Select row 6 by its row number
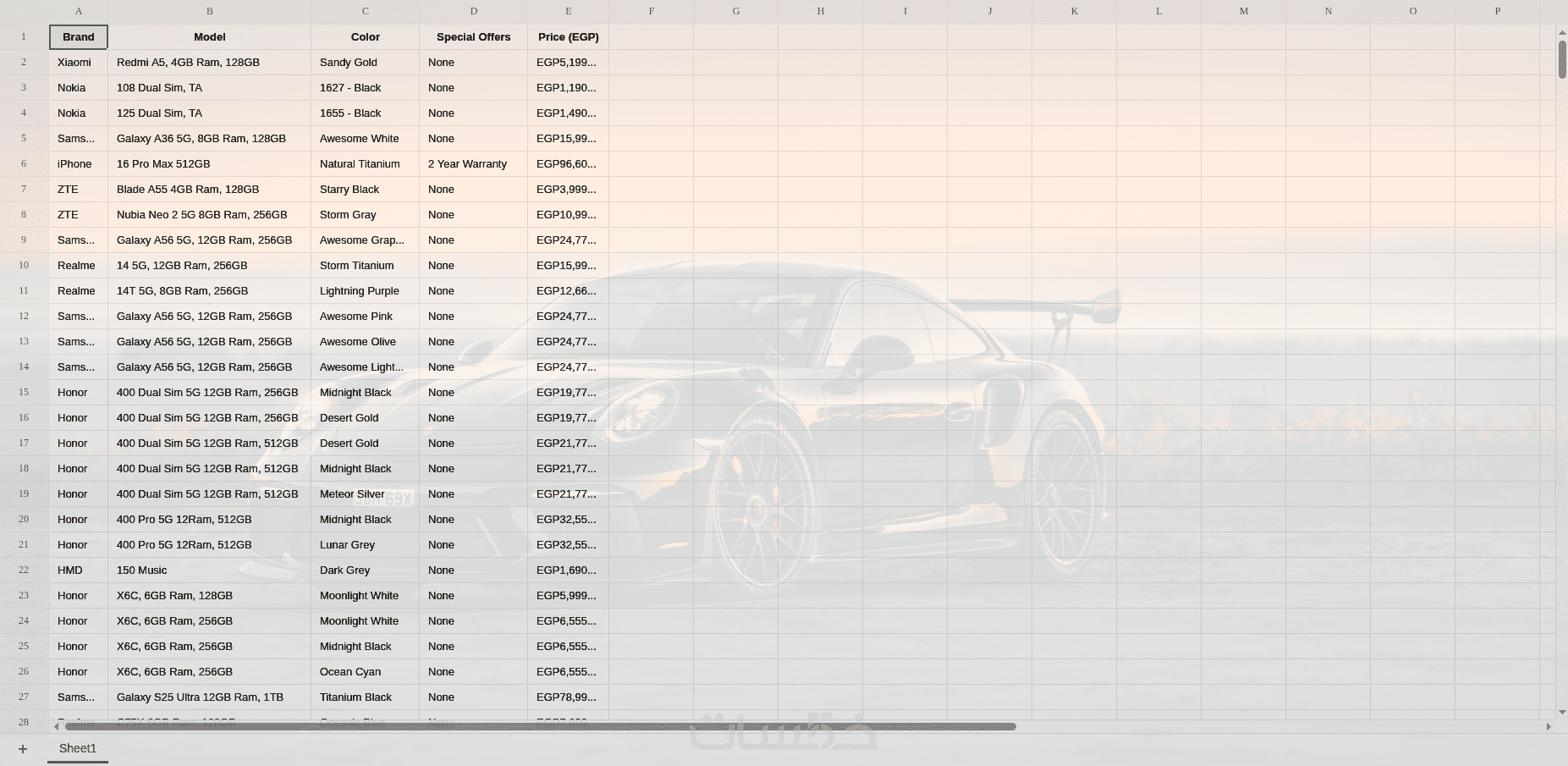This screenshot has height=766, width=1568. [x=24, y=164]
